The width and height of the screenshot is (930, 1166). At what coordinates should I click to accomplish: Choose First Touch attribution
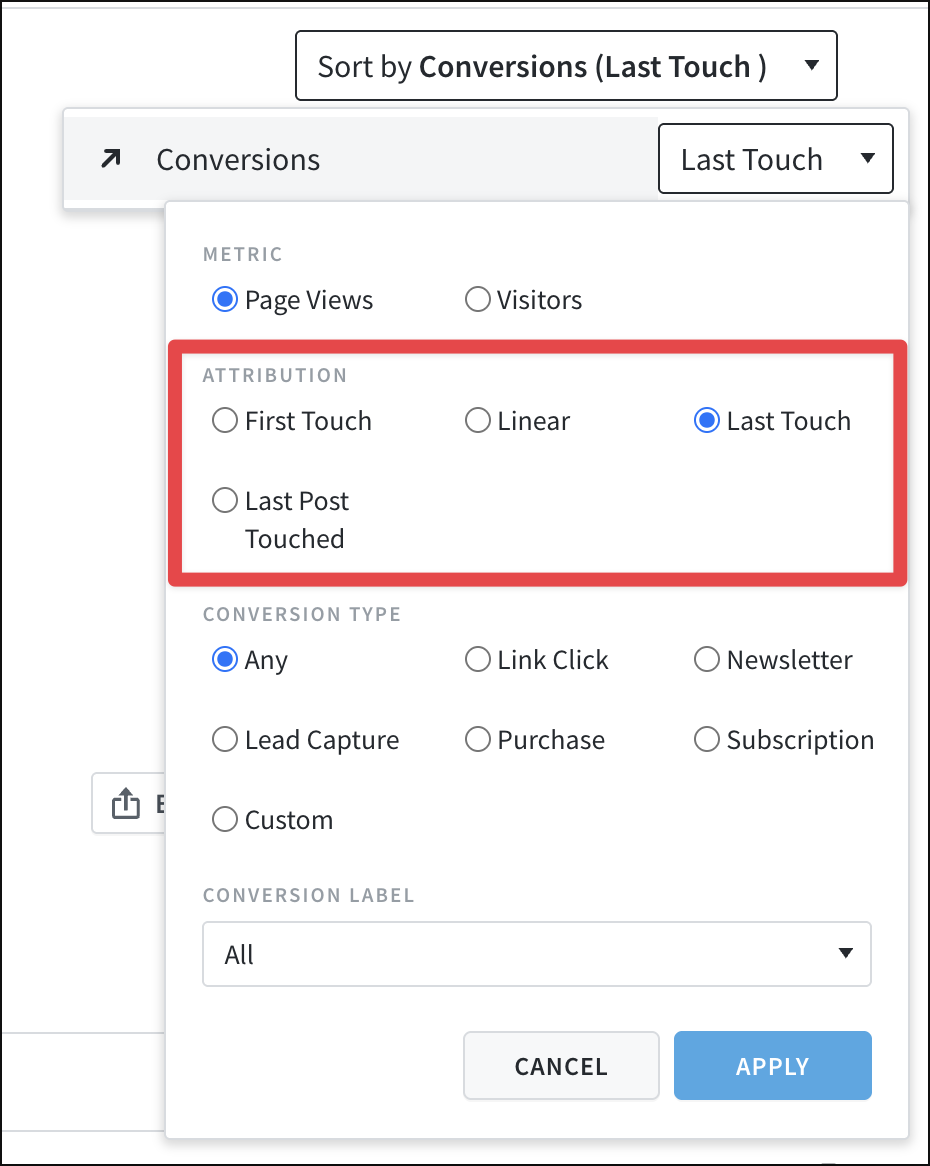tap(225, 420)
